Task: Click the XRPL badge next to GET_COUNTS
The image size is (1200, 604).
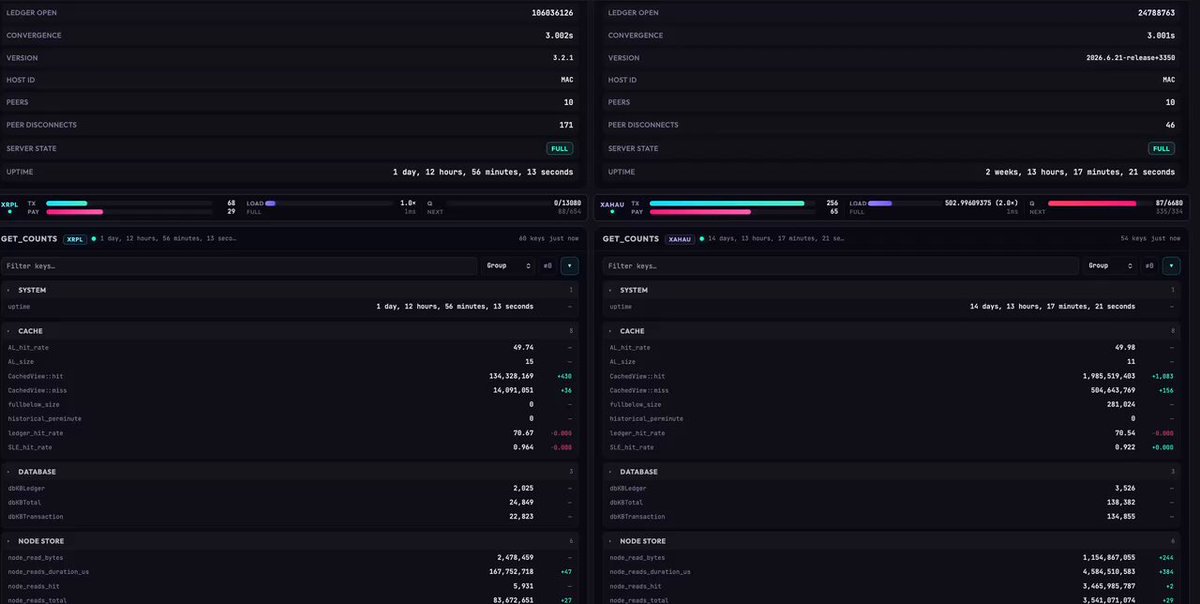Action: tap(75, 240)
